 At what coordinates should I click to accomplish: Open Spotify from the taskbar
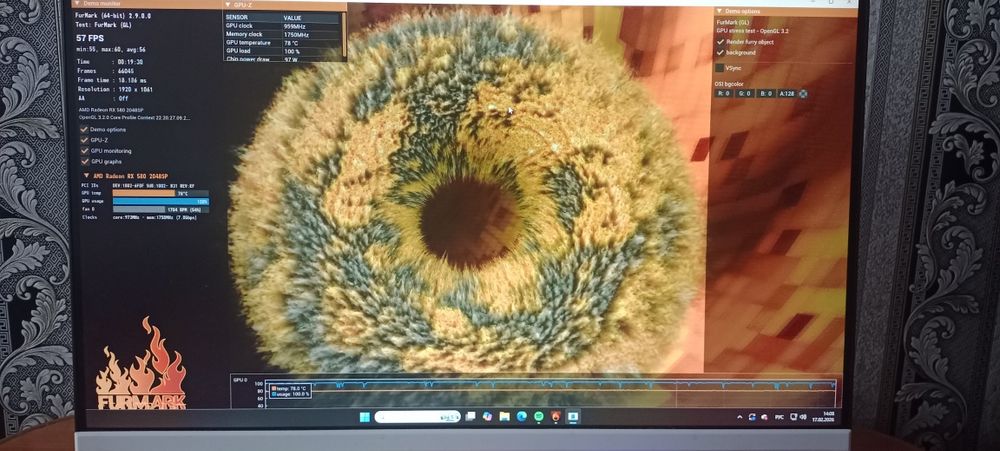[x=539, y=417]
